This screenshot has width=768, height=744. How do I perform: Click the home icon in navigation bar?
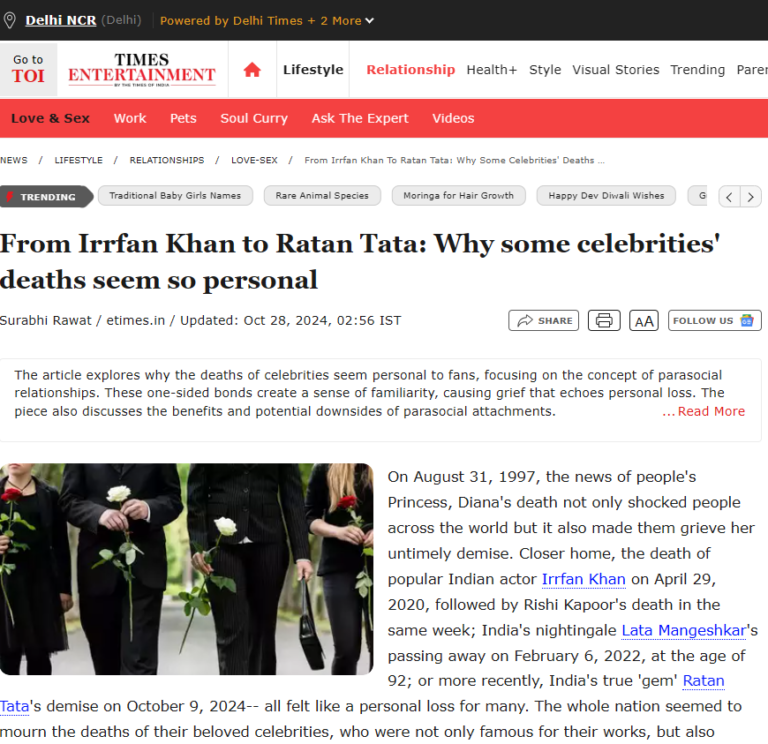252,70
